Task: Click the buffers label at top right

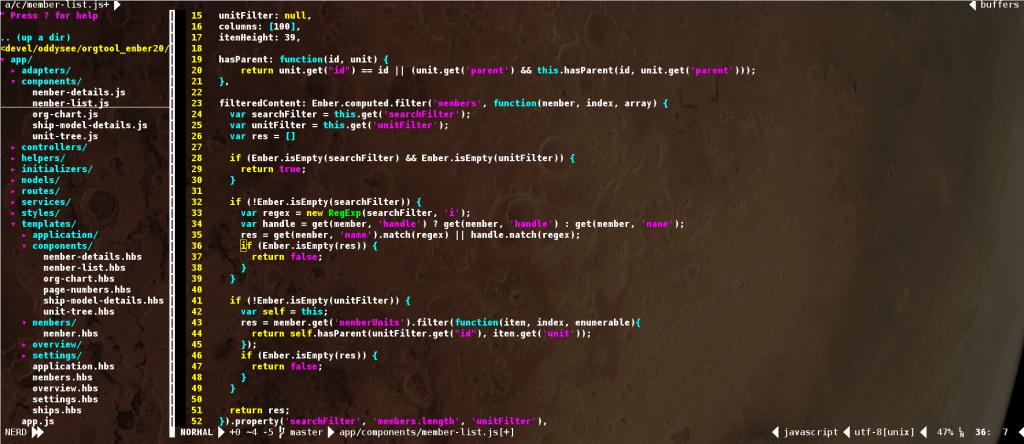Action: 999,5
